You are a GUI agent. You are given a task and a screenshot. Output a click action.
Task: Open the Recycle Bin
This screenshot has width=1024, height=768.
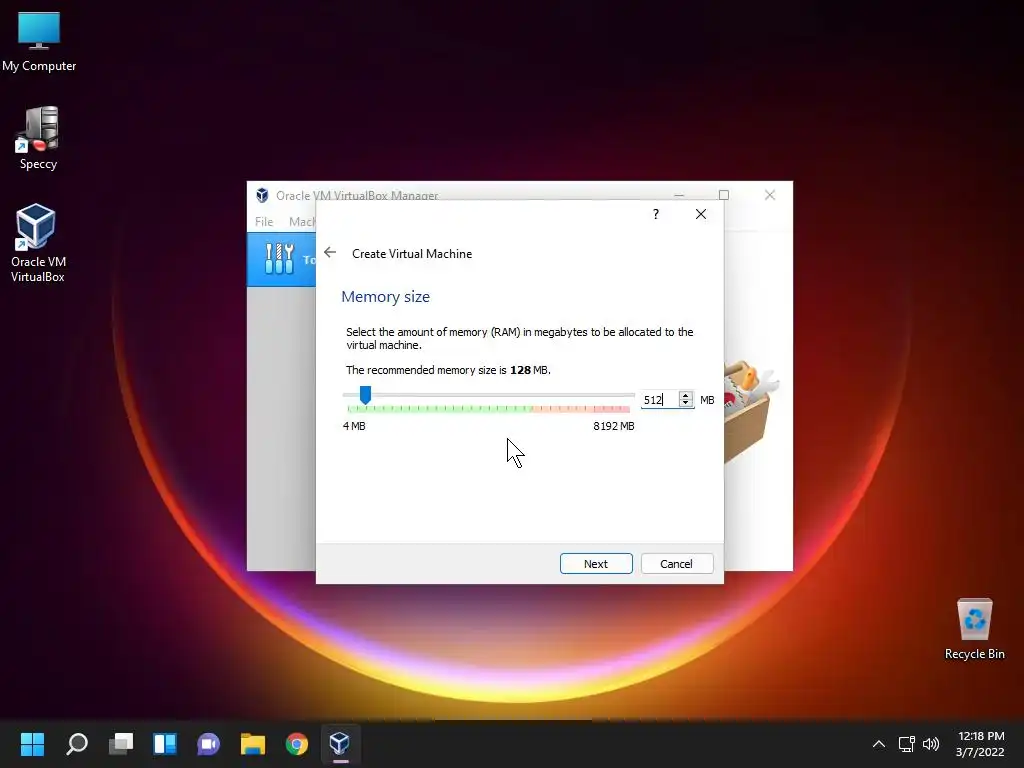[974, 629]
